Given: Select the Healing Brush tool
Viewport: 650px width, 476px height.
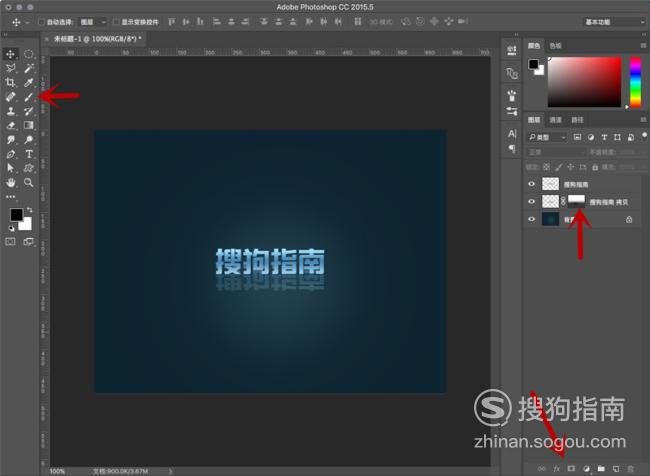Looking at the screenshot, I should point(10,97).
